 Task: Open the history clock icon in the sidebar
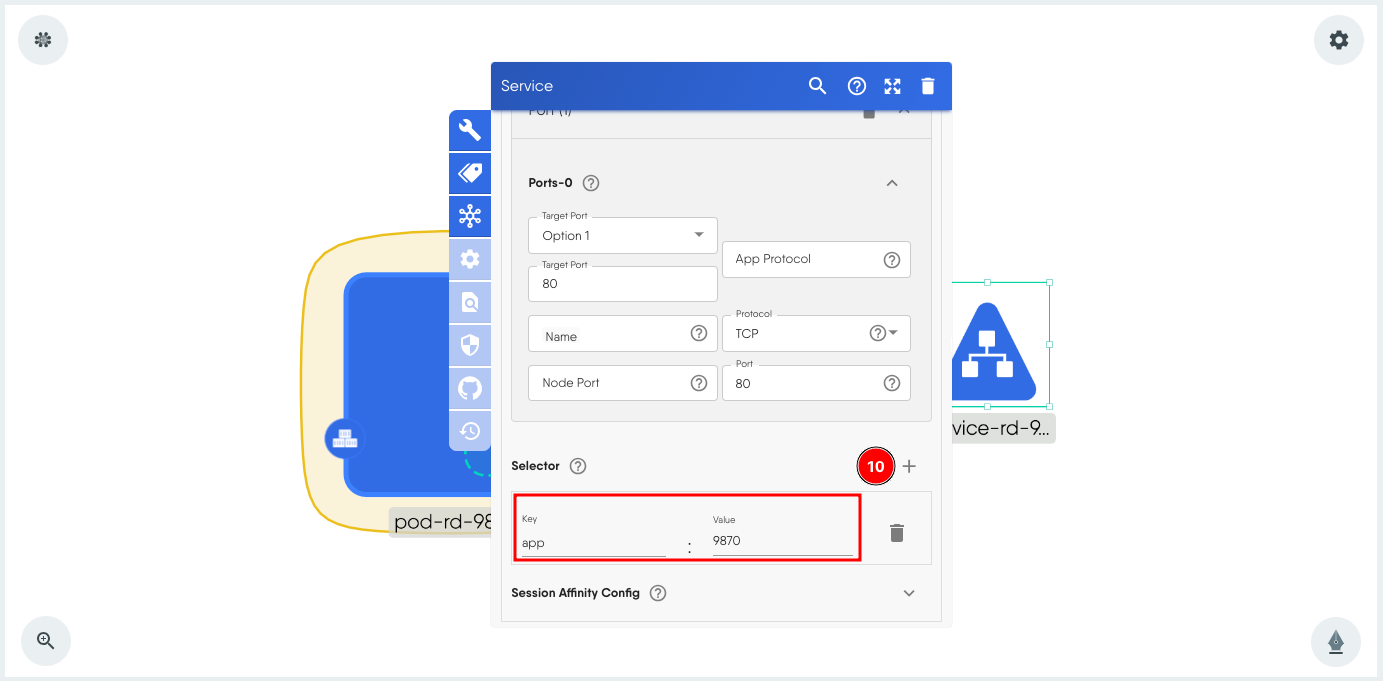coord(470,431)
